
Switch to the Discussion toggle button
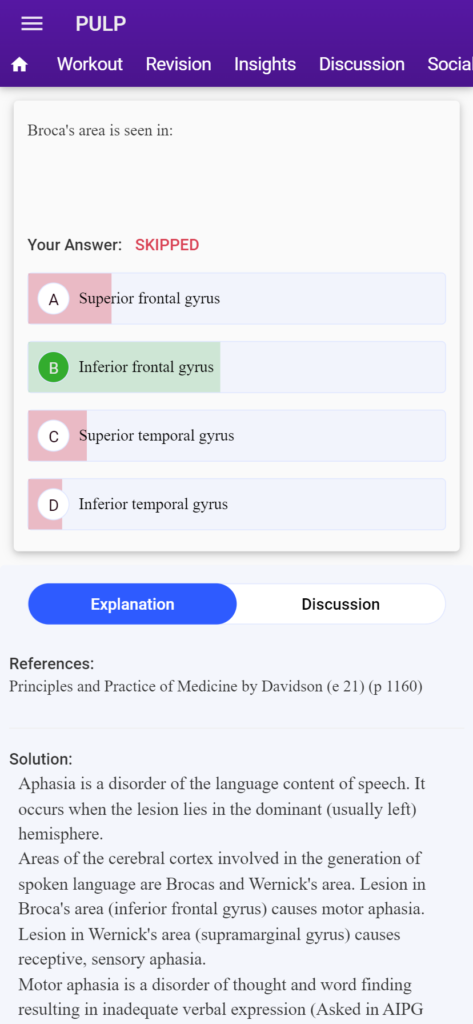340,604
